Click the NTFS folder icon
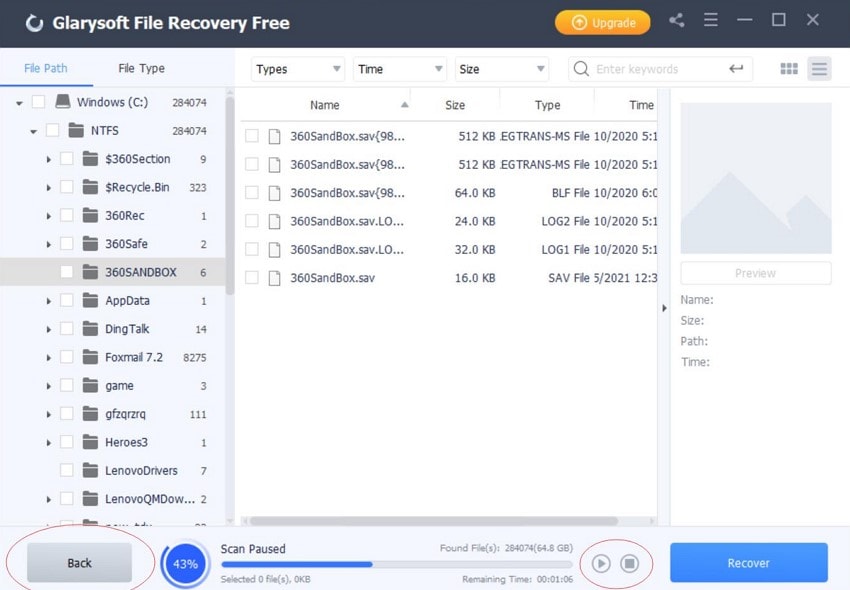This screenshot has width=850, height=590. point(76,131)
